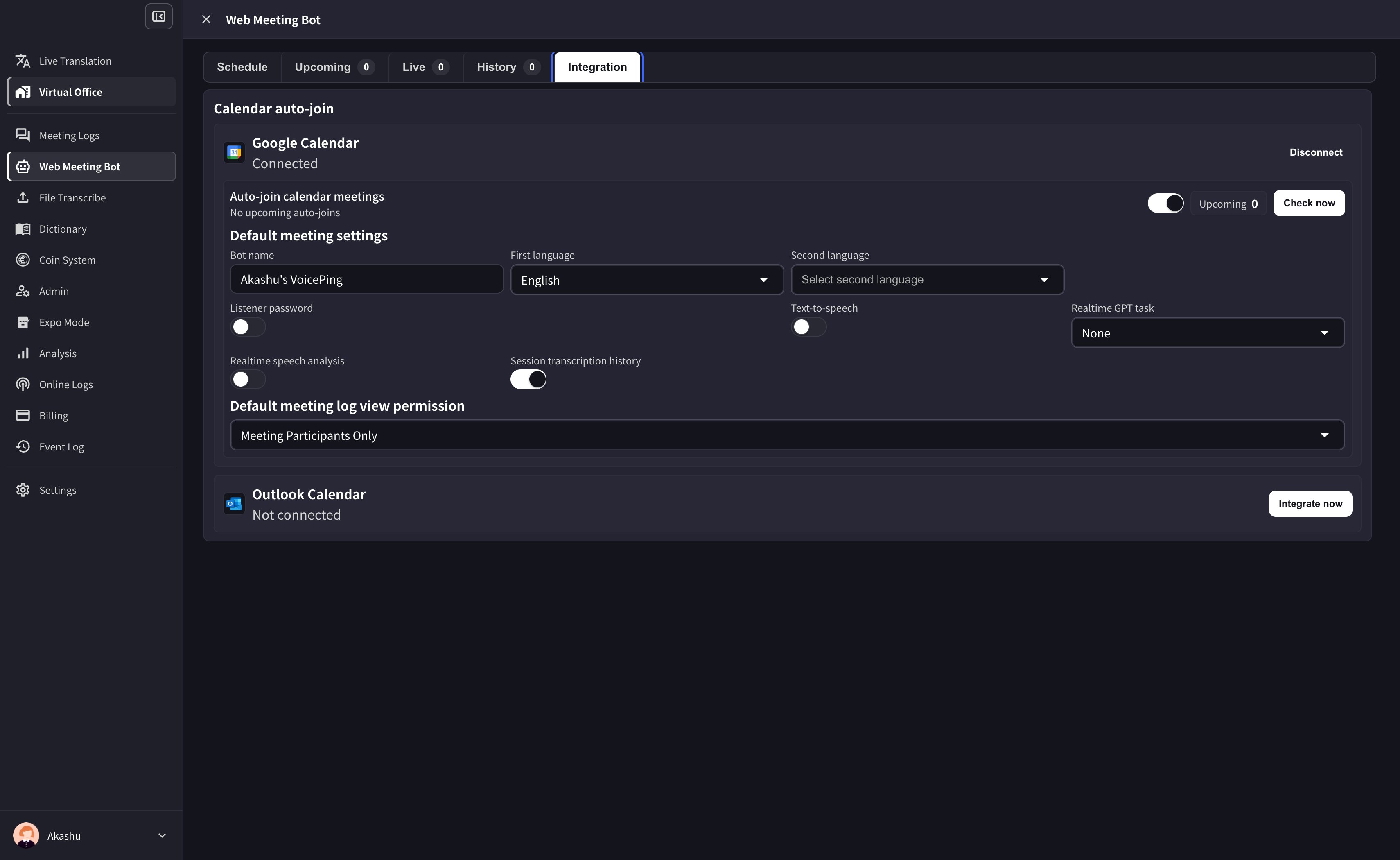Screen dimensions: 1400x860
Task: Open the Dictionary menu item
Action: pyautogui.click(x=91, y=229)
